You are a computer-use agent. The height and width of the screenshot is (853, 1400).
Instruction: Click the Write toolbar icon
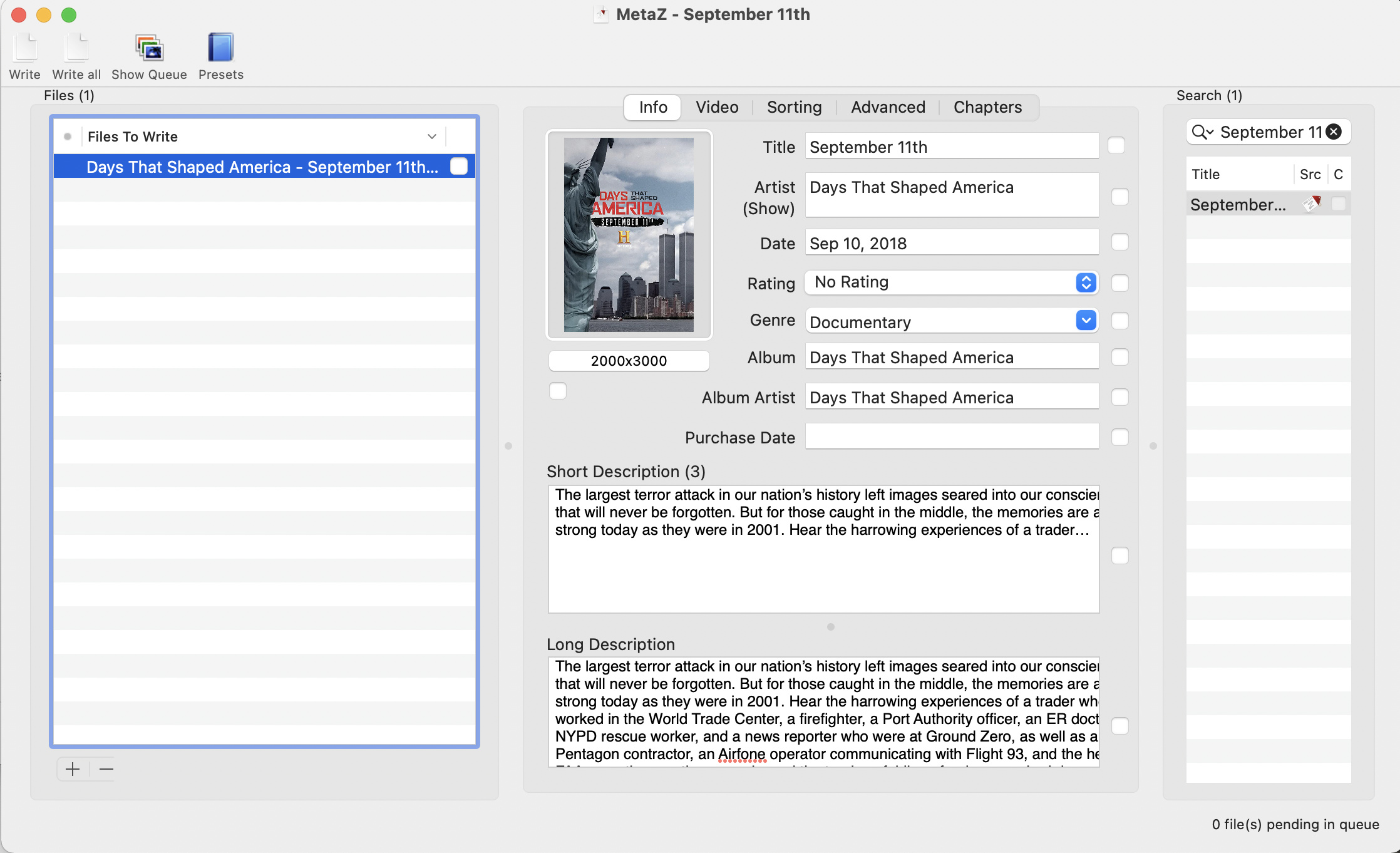point(25,49)
